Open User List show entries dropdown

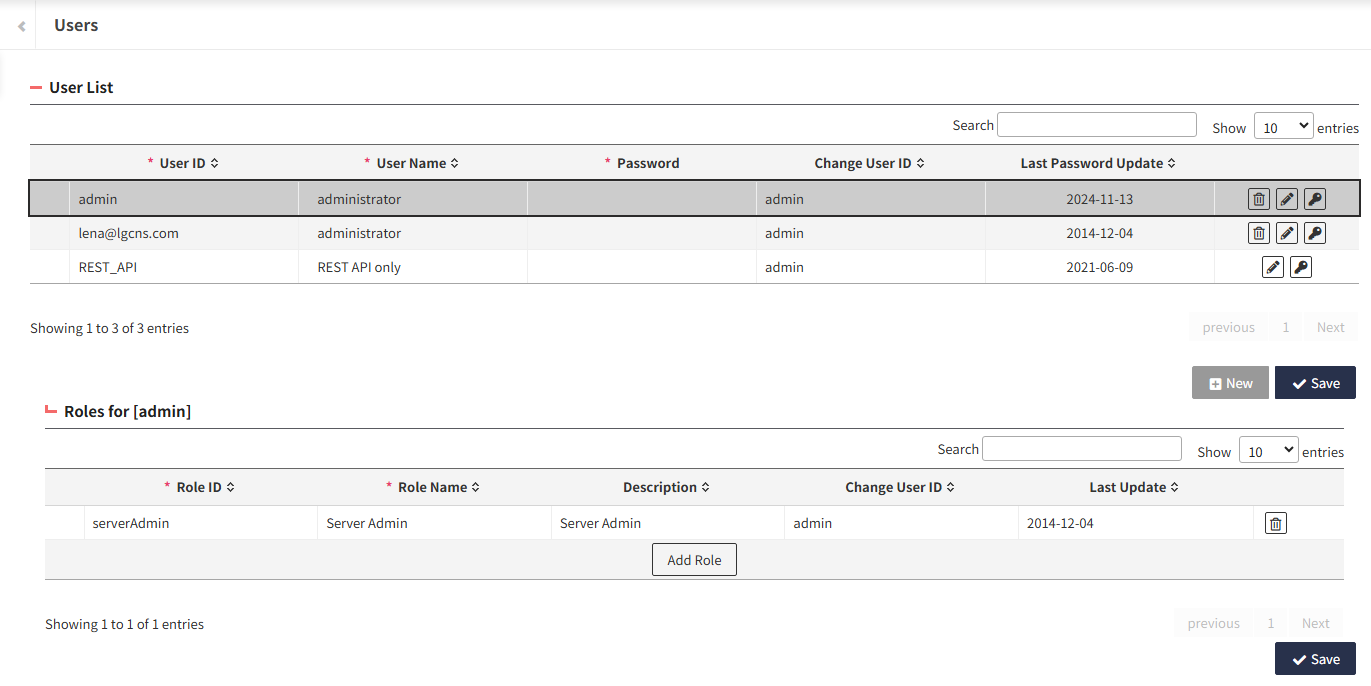[1283, 126]
